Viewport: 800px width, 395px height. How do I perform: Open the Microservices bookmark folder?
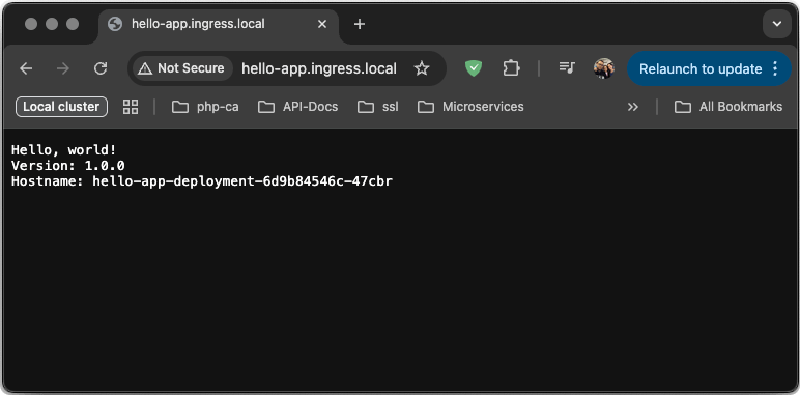pyautogui.click(x=470, y=107)
